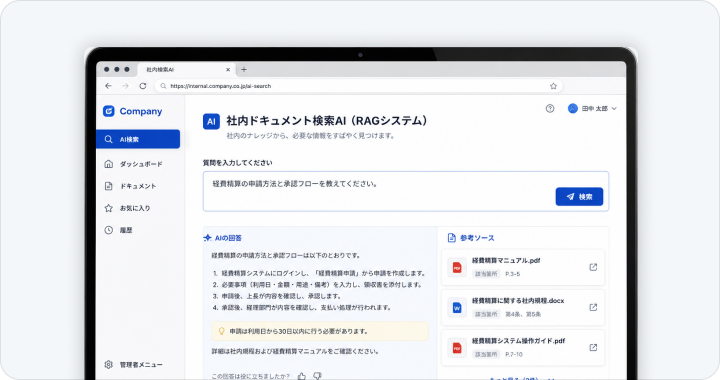This screenshot has width=720, height=380.
Task: Select the 社内検索AI browser tab
Action: click(x=186, y=69)
